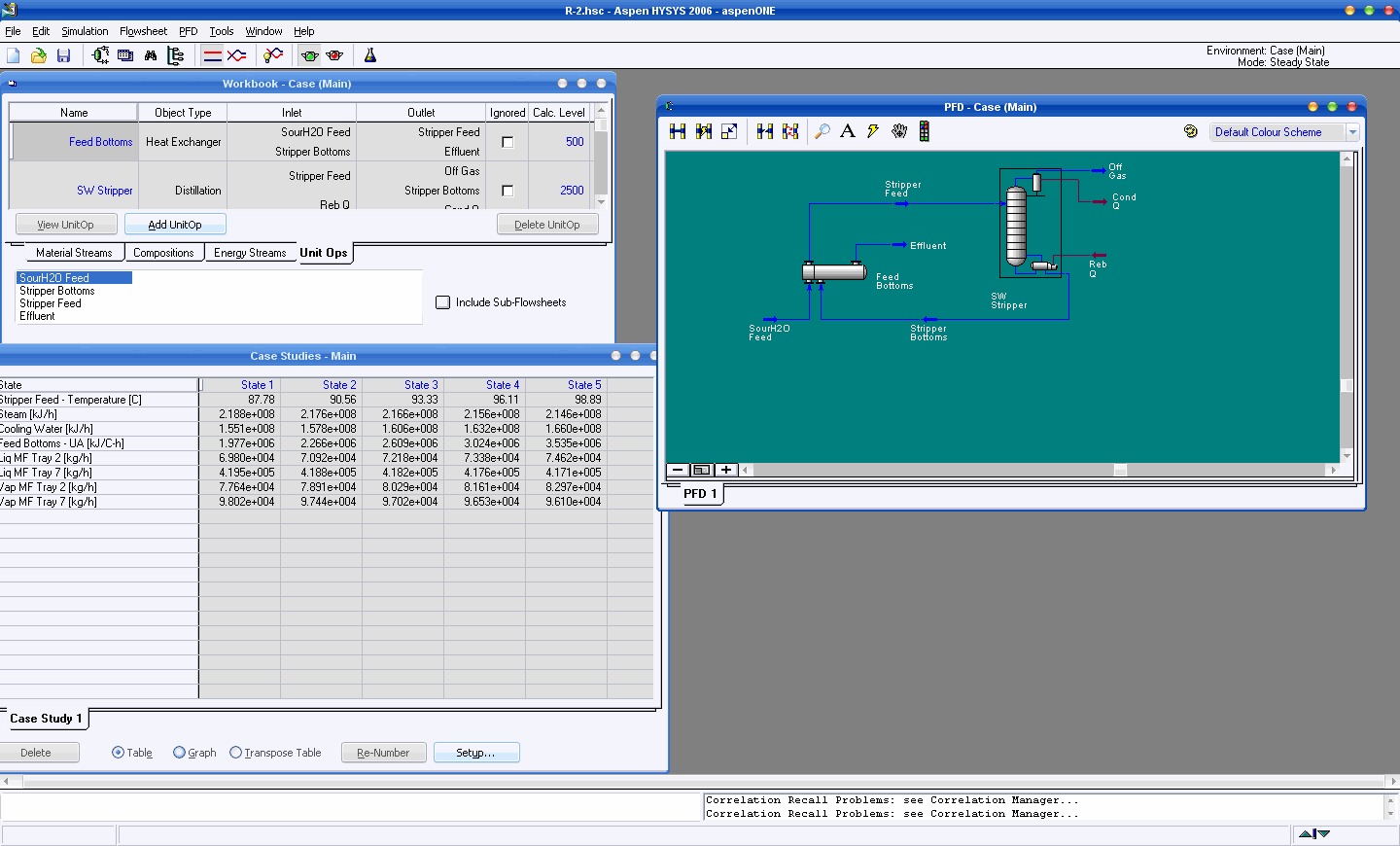Select the Drag mode hand icon
This screenshot has width=1400, height=846.
coord(899,131)
